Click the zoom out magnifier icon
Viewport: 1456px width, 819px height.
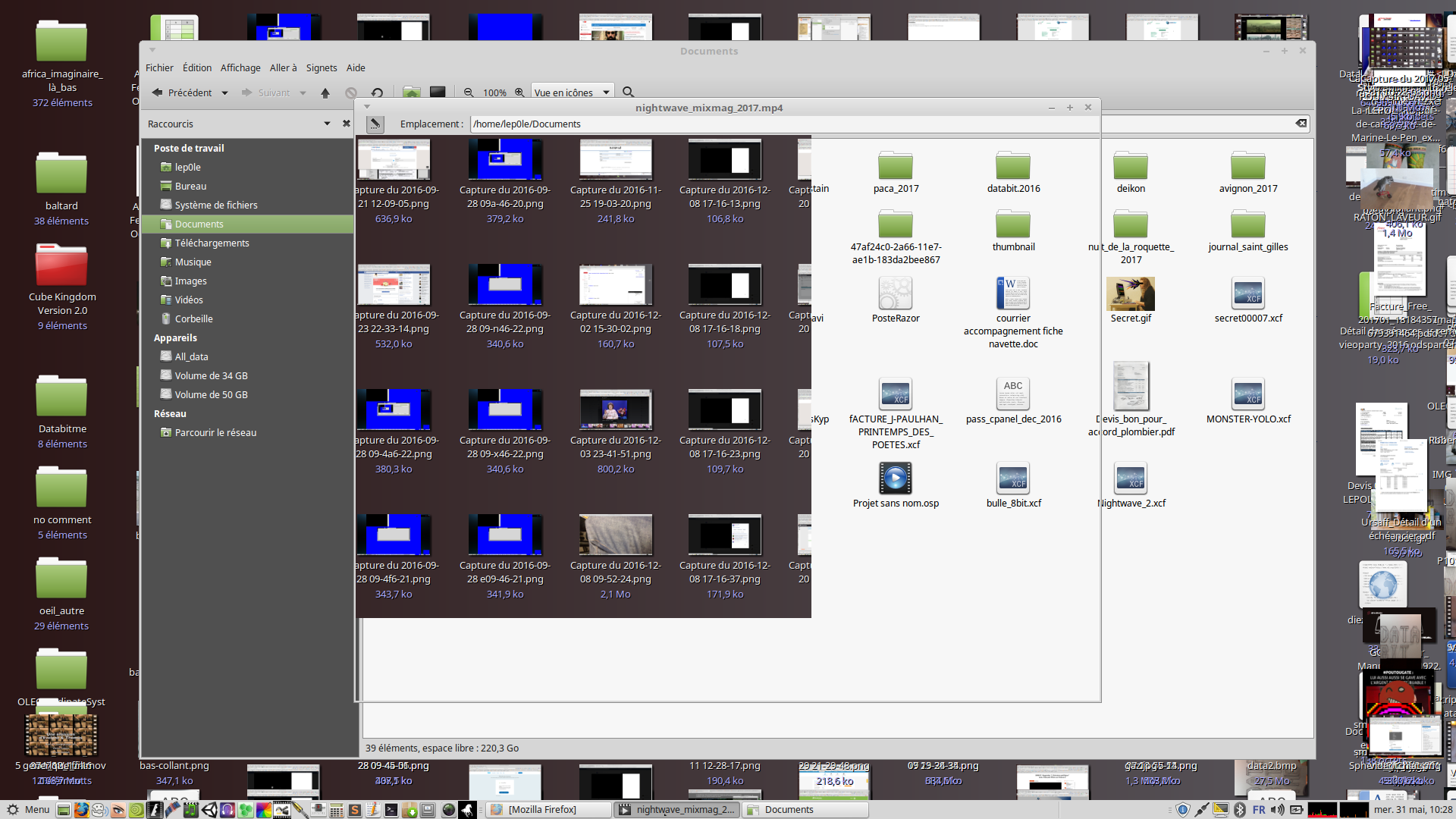point(469,93)
